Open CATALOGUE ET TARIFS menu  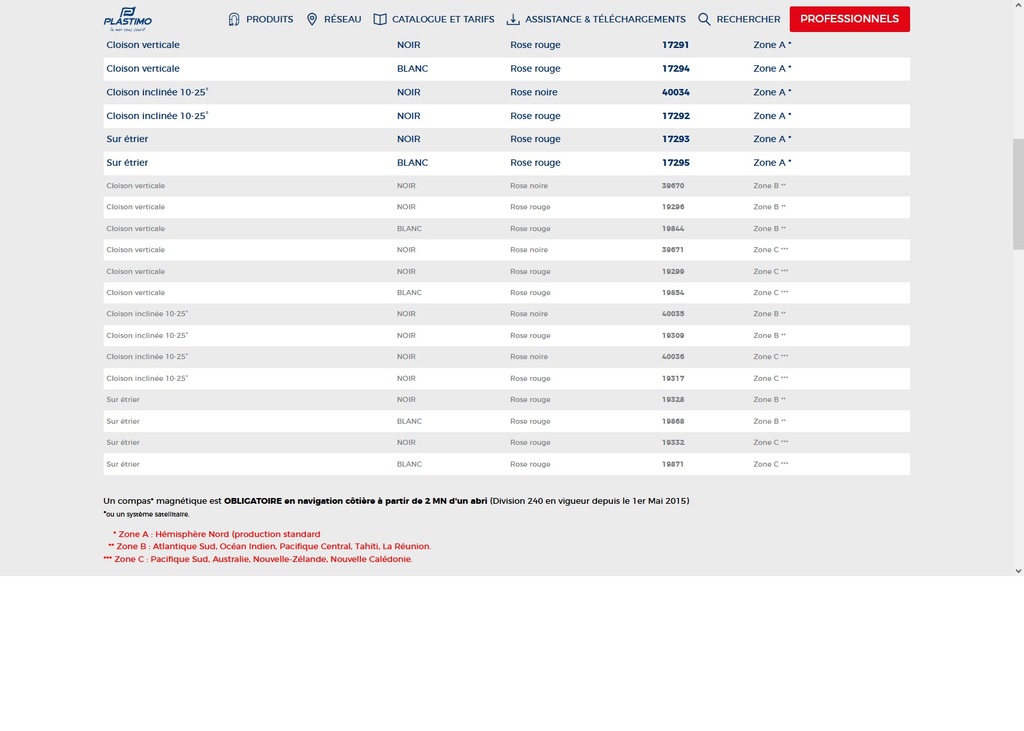[x=443, y=20]
